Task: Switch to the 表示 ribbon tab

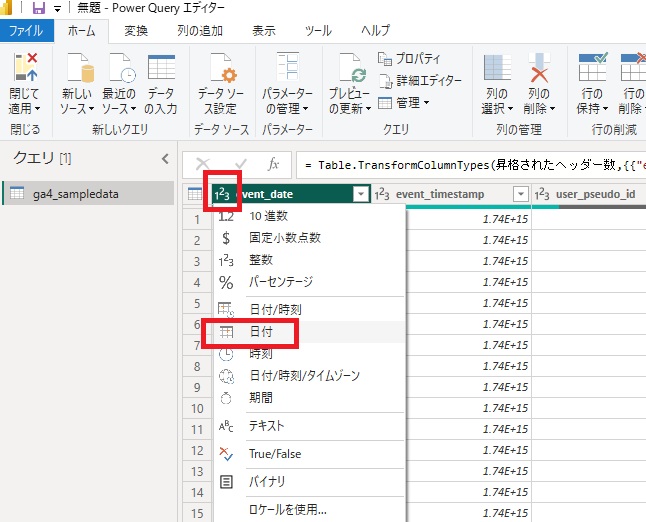Action: (x=264, y=31)
